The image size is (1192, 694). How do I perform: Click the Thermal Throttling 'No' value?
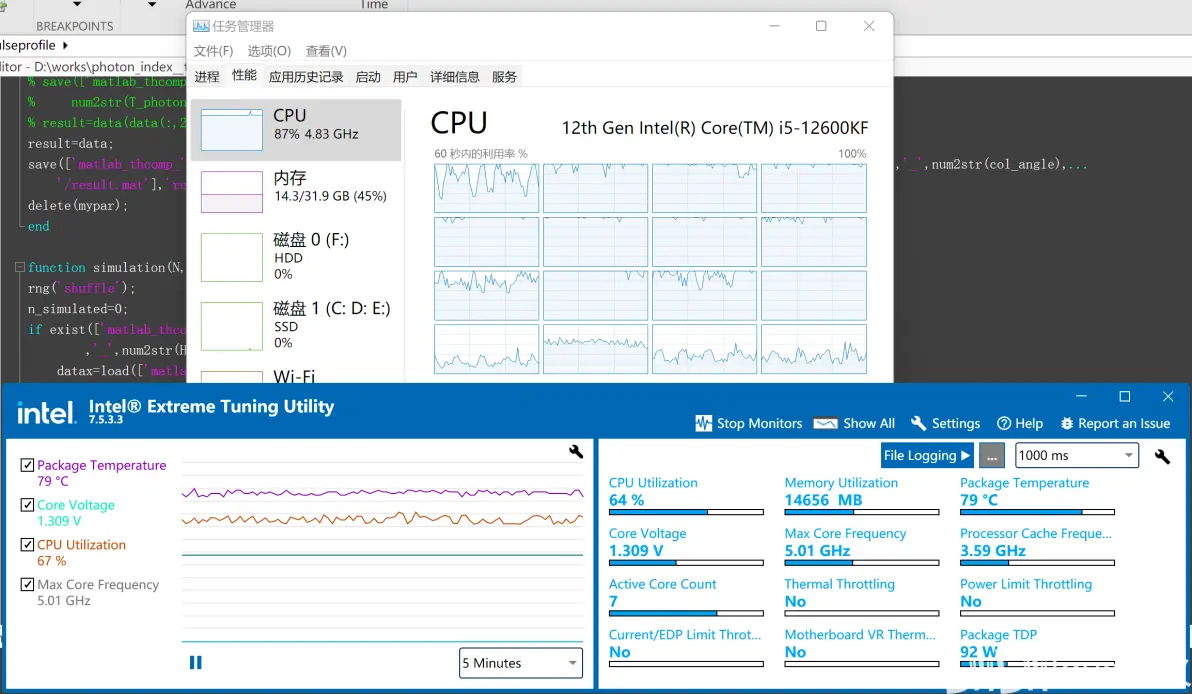795,601
